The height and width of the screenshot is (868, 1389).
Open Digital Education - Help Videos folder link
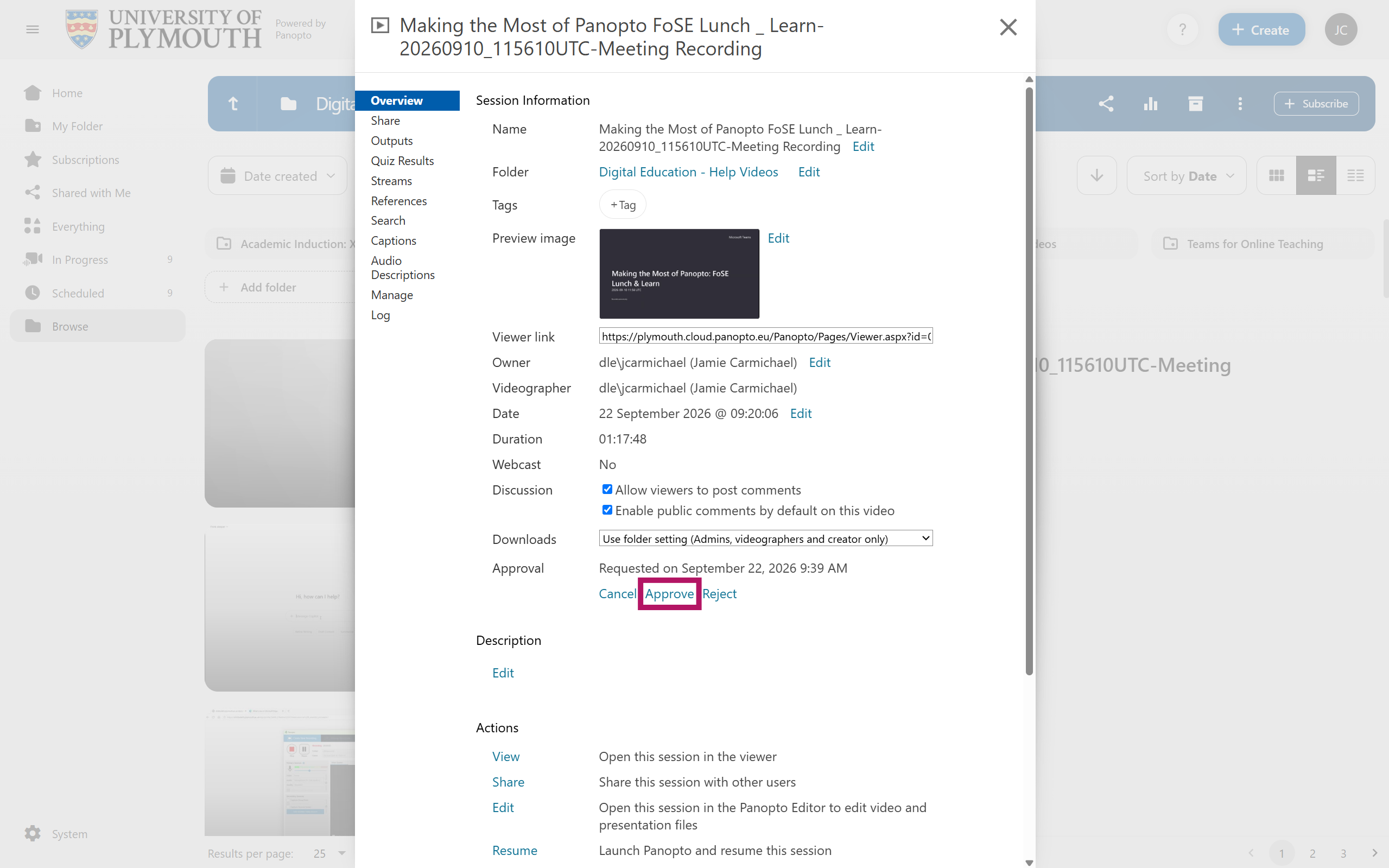[688, 172]
